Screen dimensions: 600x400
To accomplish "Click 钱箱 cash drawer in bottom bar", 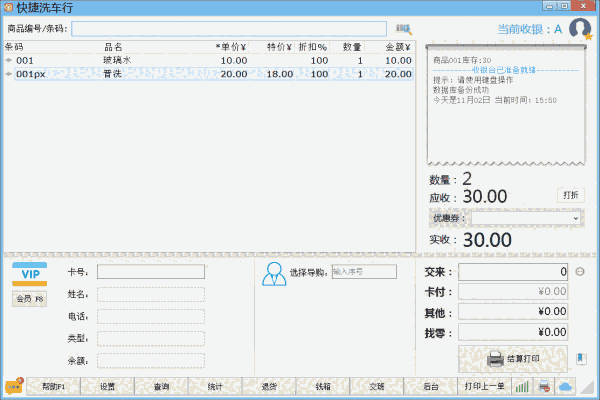I will click(x=323, y=387).
